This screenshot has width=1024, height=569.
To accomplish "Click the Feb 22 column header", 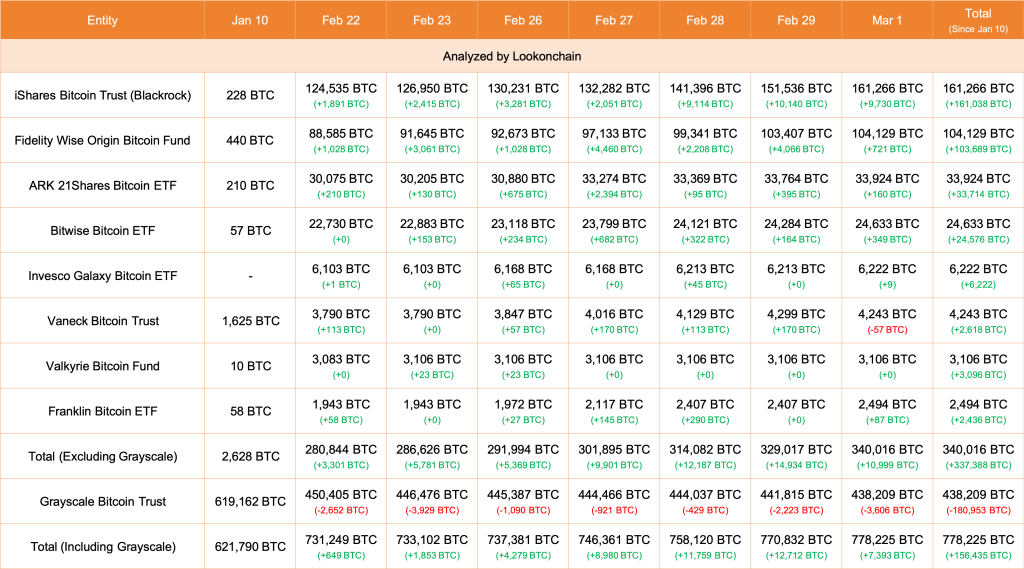I will (x=341, y=20).
